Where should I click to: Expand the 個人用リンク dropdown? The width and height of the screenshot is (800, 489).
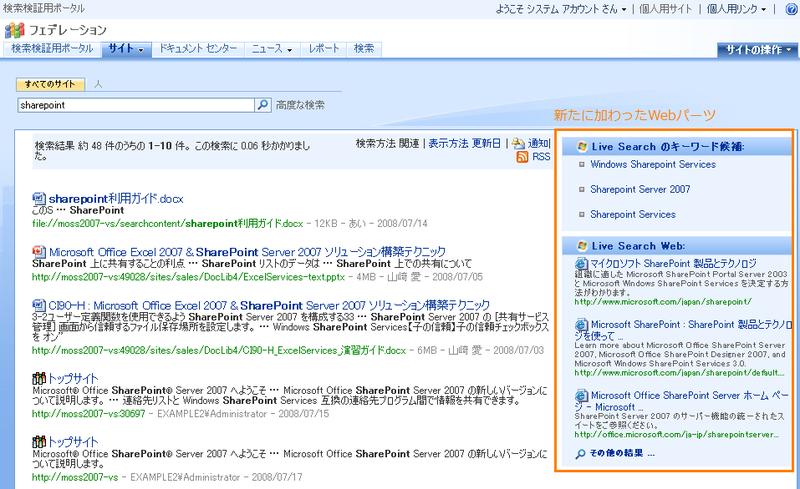(x=737, y=9)
